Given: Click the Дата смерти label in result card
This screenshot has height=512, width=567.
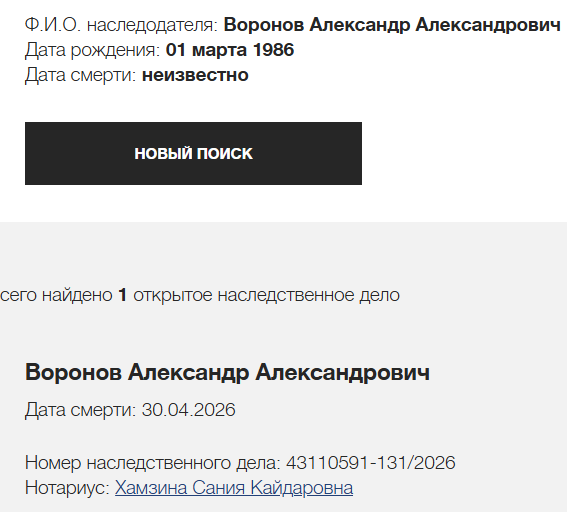Looking at the screenshot, I should (80, 410).
